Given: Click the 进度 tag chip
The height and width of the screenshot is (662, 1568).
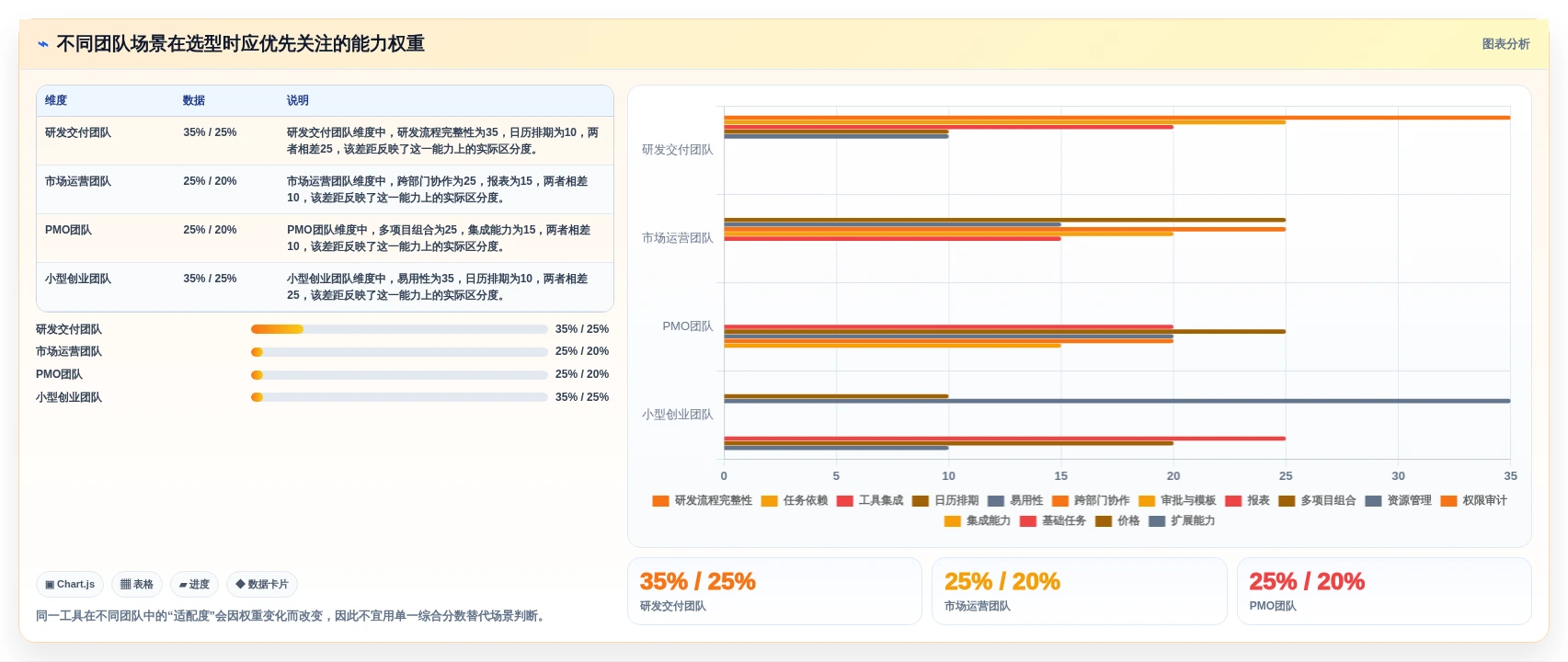Looking at the screenshot, I should tap(194, 584).
